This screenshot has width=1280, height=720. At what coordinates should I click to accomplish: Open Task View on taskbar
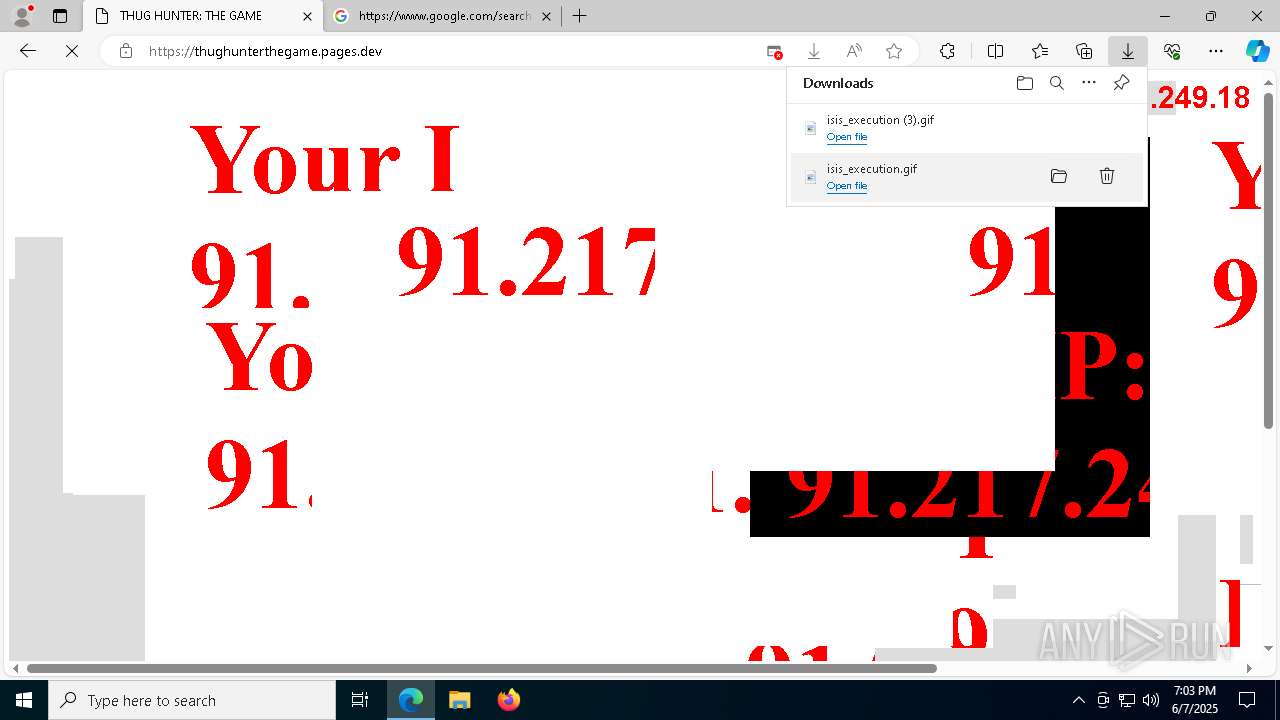[360, 700]
